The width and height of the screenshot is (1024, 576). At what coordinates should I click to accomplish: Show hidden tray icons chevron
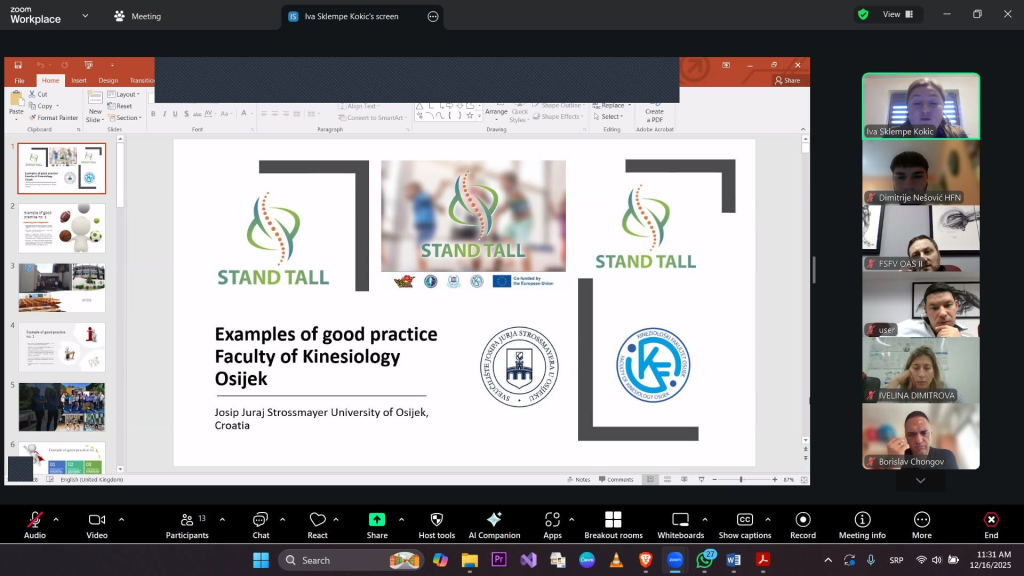(828, 560)
